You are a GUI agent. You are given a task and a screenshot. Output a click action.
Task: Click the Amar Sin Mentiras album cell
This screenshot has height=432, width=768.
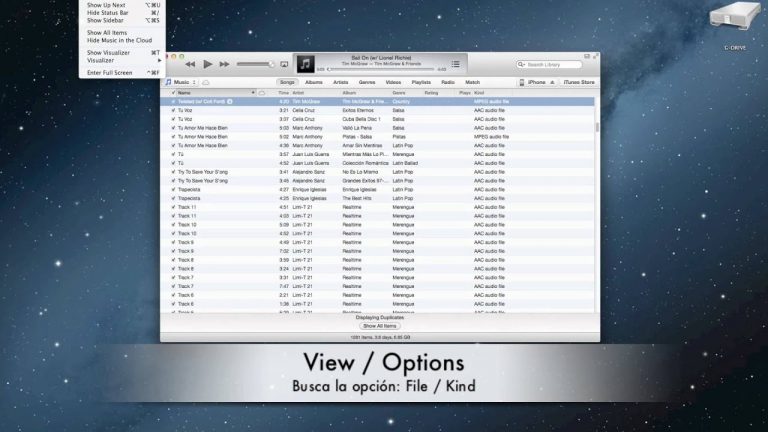tap(362, 145)
